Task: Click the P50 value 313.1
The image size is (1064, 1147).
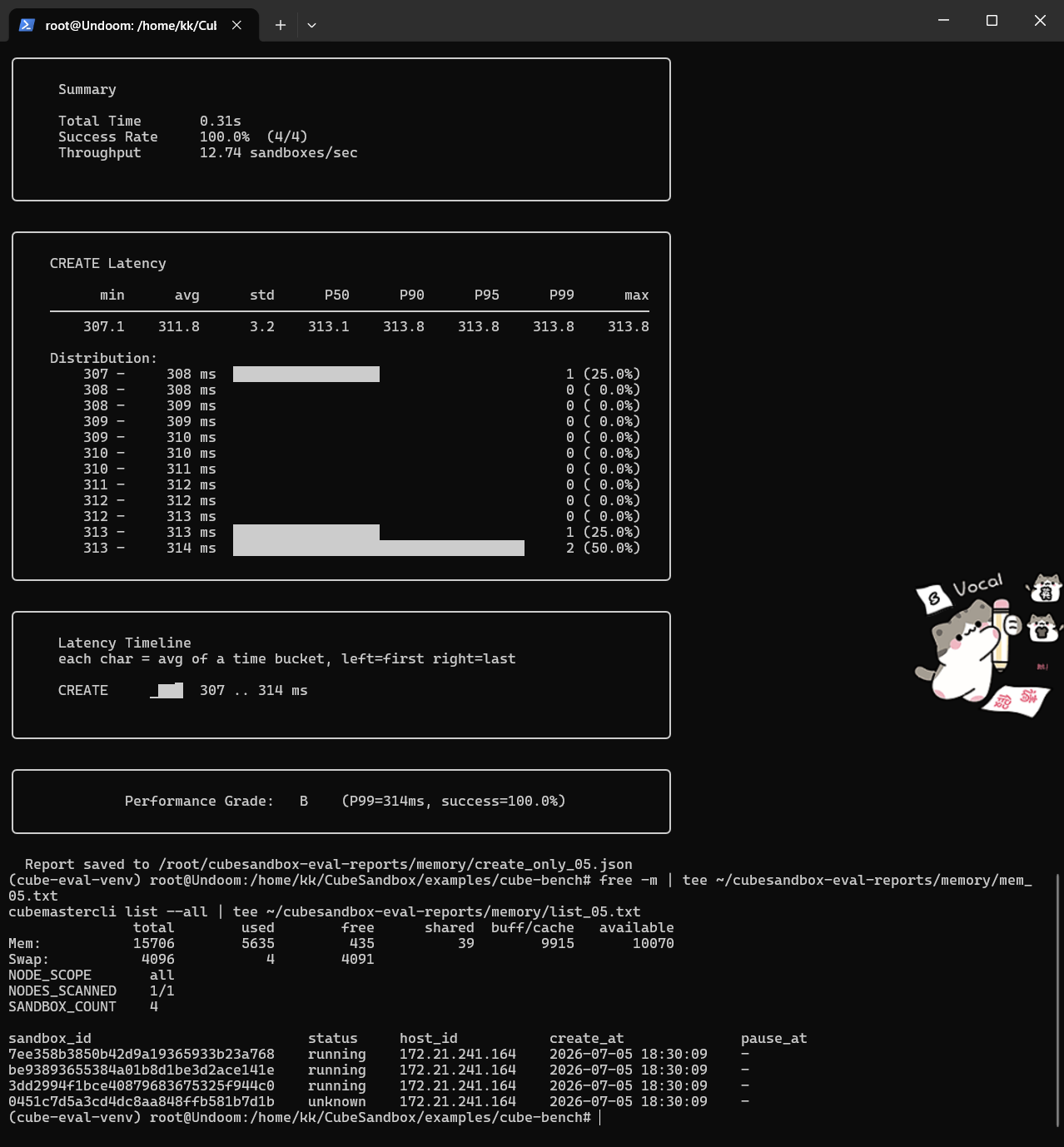Action: (329, 326)
